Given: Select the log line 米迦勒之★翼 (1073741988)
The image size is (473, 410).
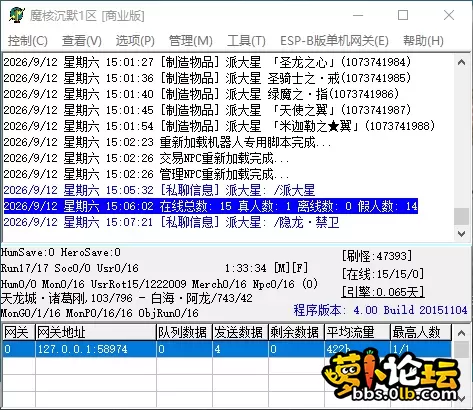Looking at the screenshot, I should coord(219,126).
